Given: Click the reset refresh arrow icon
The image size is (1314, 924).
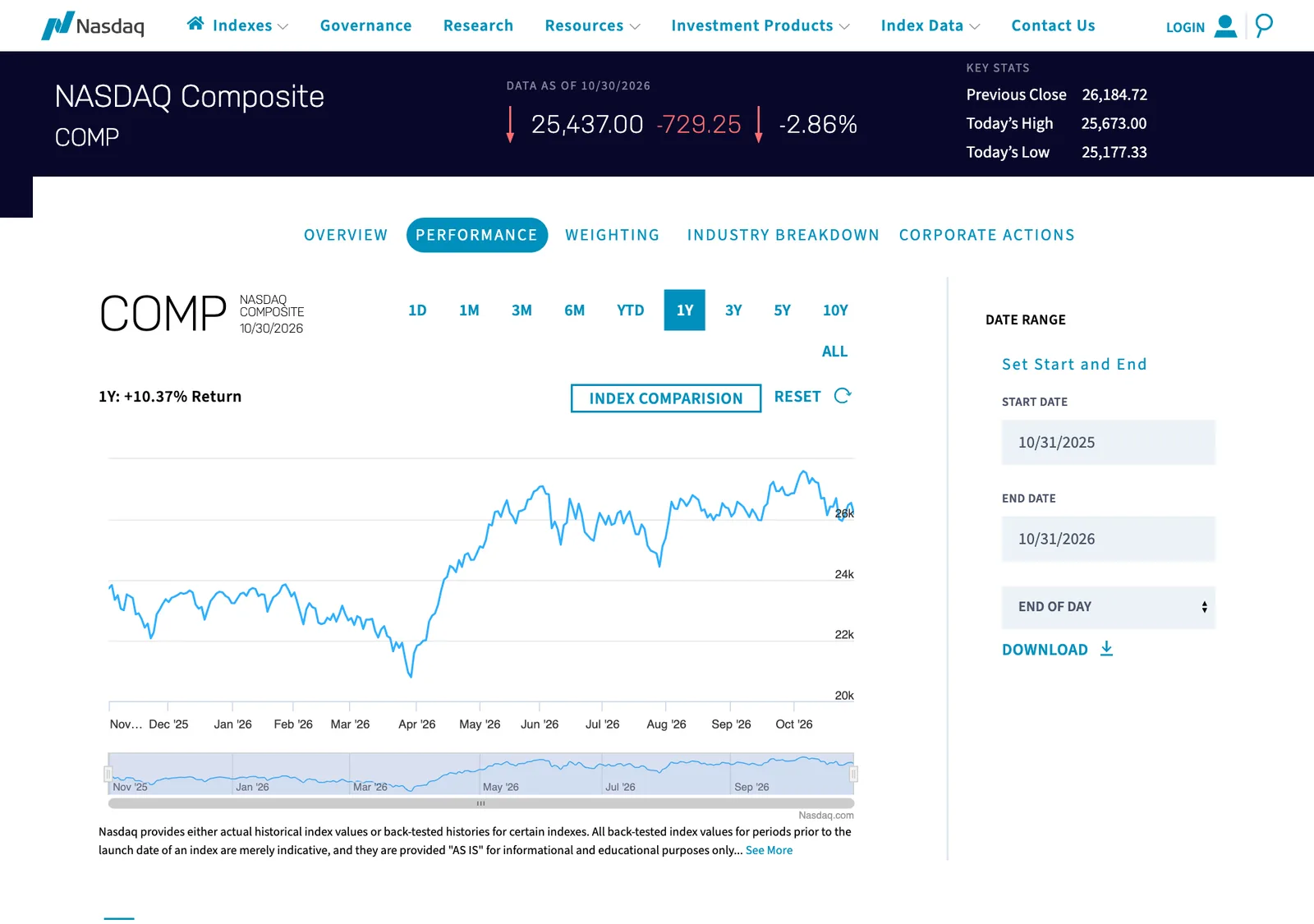Looking at the screenshot, I should coord(843,396).
